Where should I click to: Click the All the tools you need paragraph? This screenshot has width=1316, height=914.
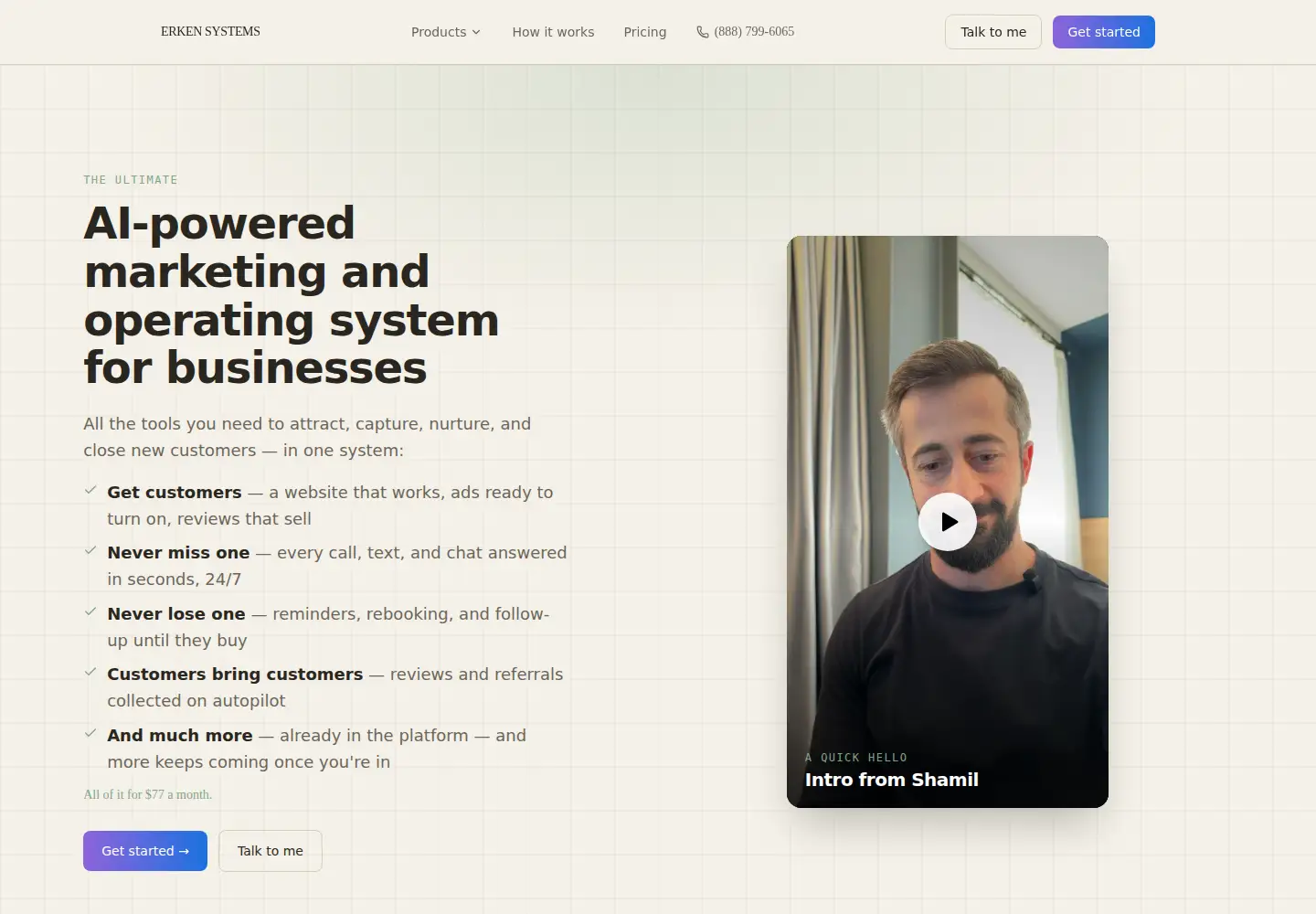[x=307, y=437]
